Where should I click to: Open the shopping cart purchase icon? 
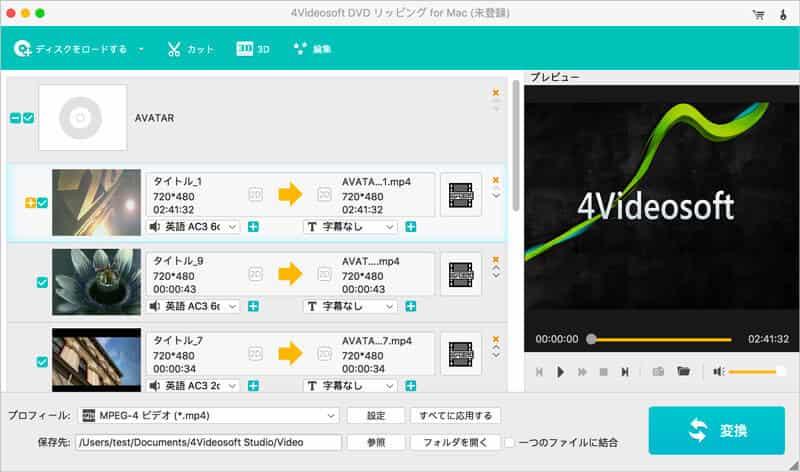(x=758, y=14)
